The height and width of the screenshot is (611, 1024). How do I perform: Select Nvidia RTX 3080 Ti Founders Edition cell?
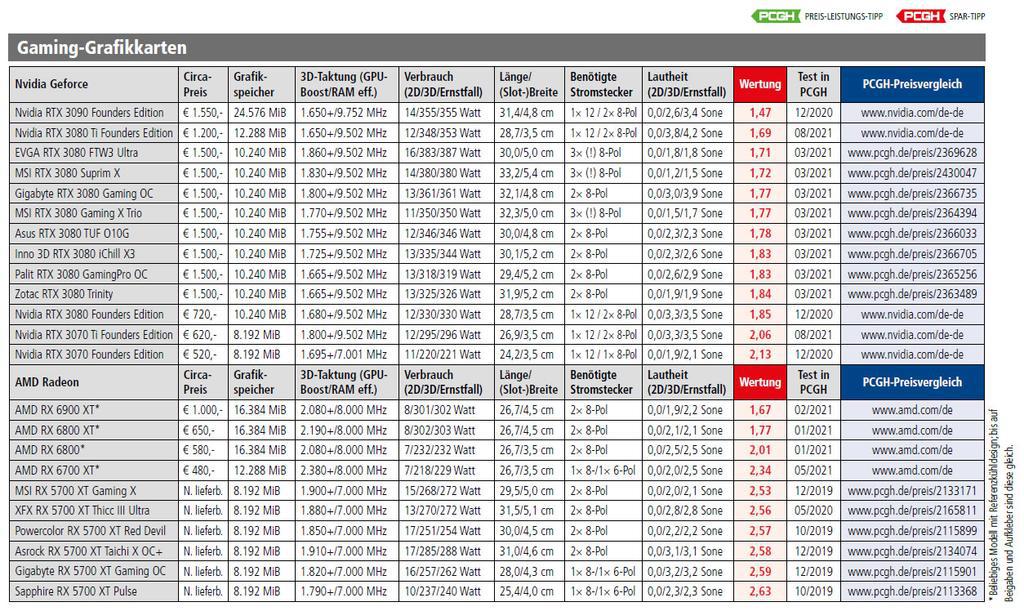pos(94,133)
